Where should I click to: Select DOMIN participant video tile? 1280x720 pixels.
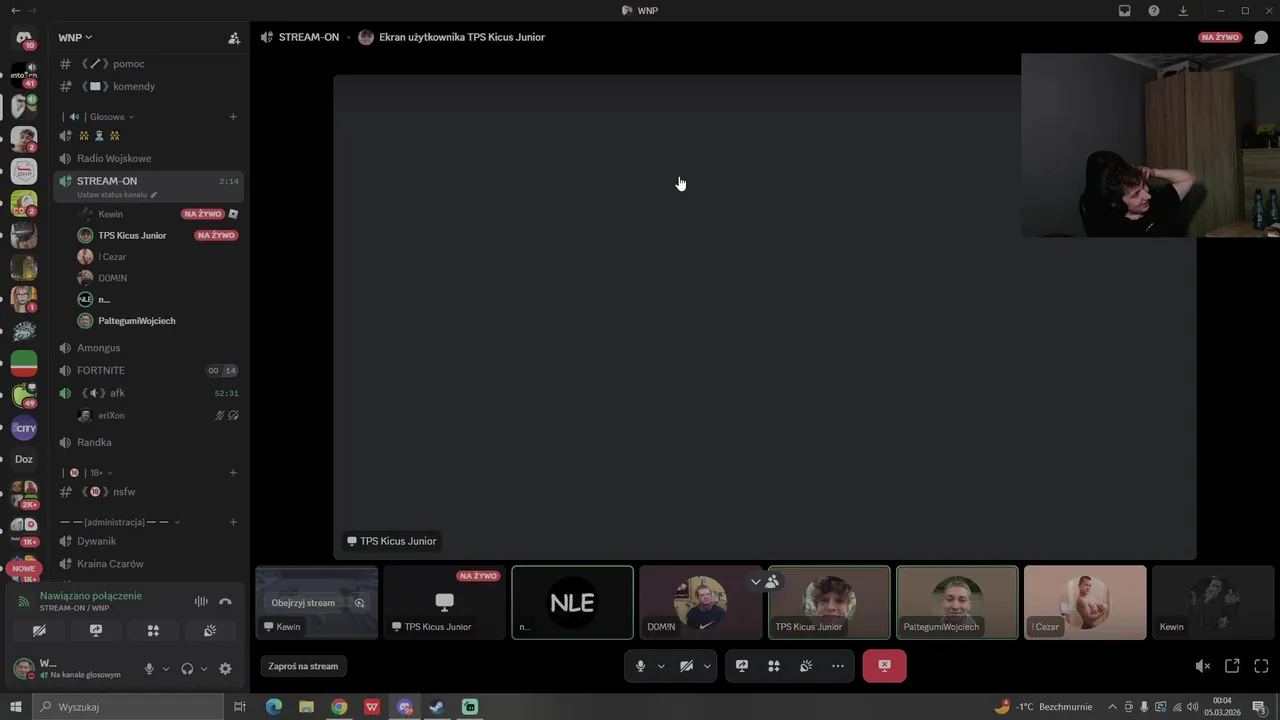pyautogui.click(x=700, y=603)
